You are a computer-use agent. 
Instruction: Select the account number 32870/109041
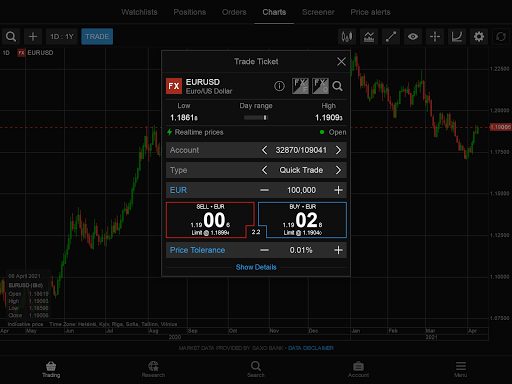[x=301, y=150]
